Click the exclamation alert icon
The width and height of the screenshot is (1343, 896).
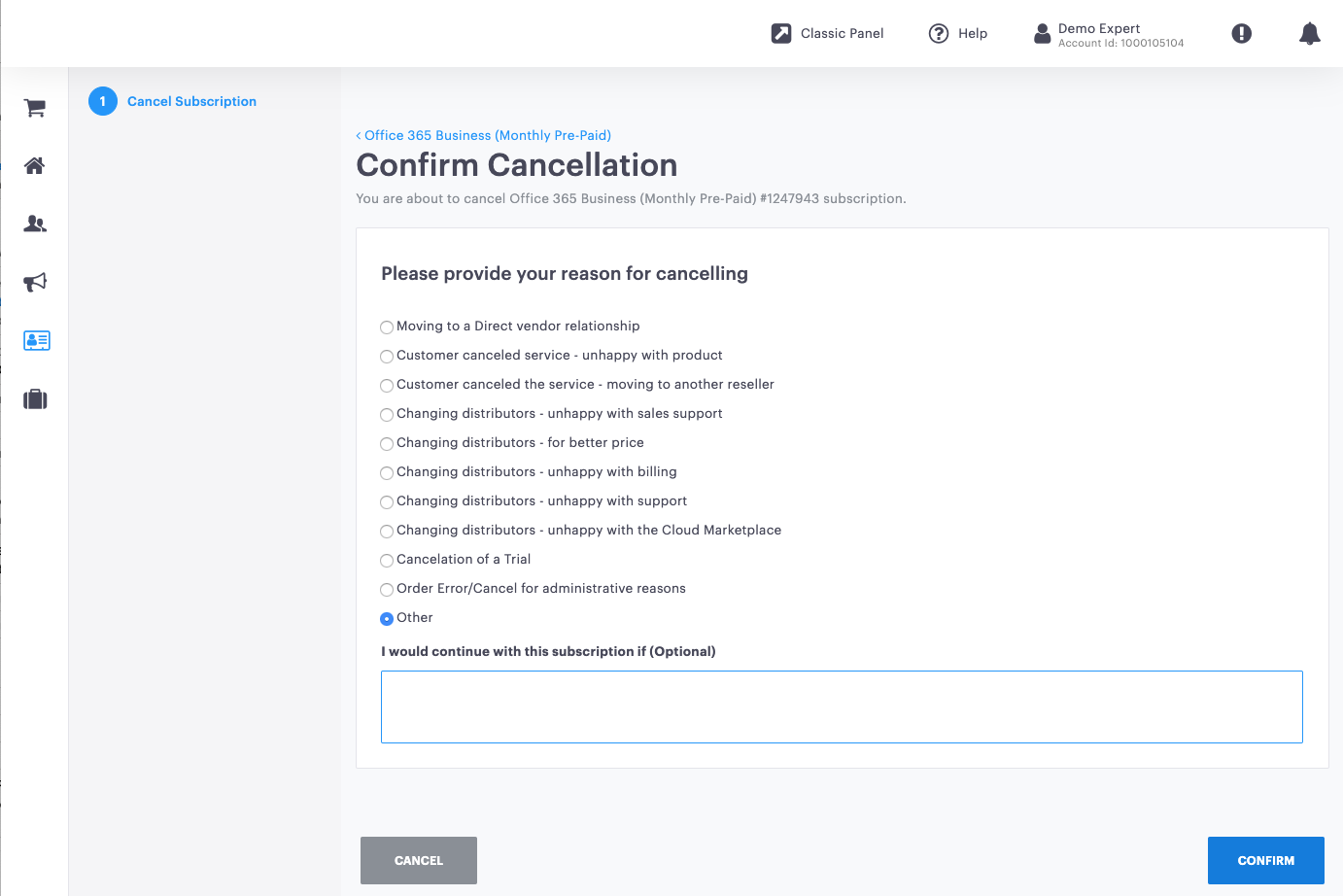pyautogui.click(x=1241, y=33)
